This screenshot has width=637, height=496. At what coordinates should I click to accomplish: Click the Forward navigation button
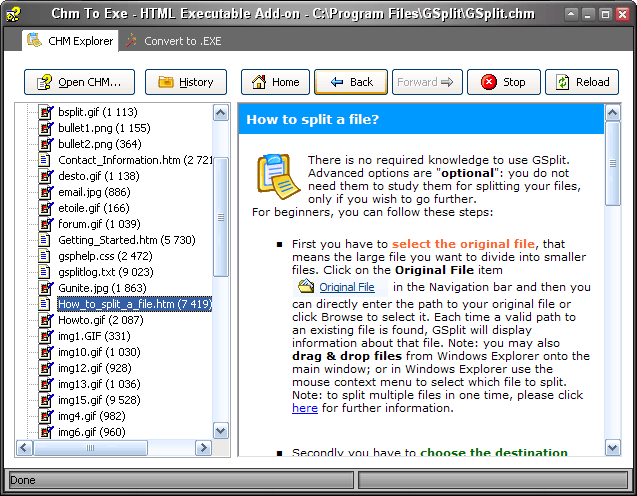(x=427, y=82)
